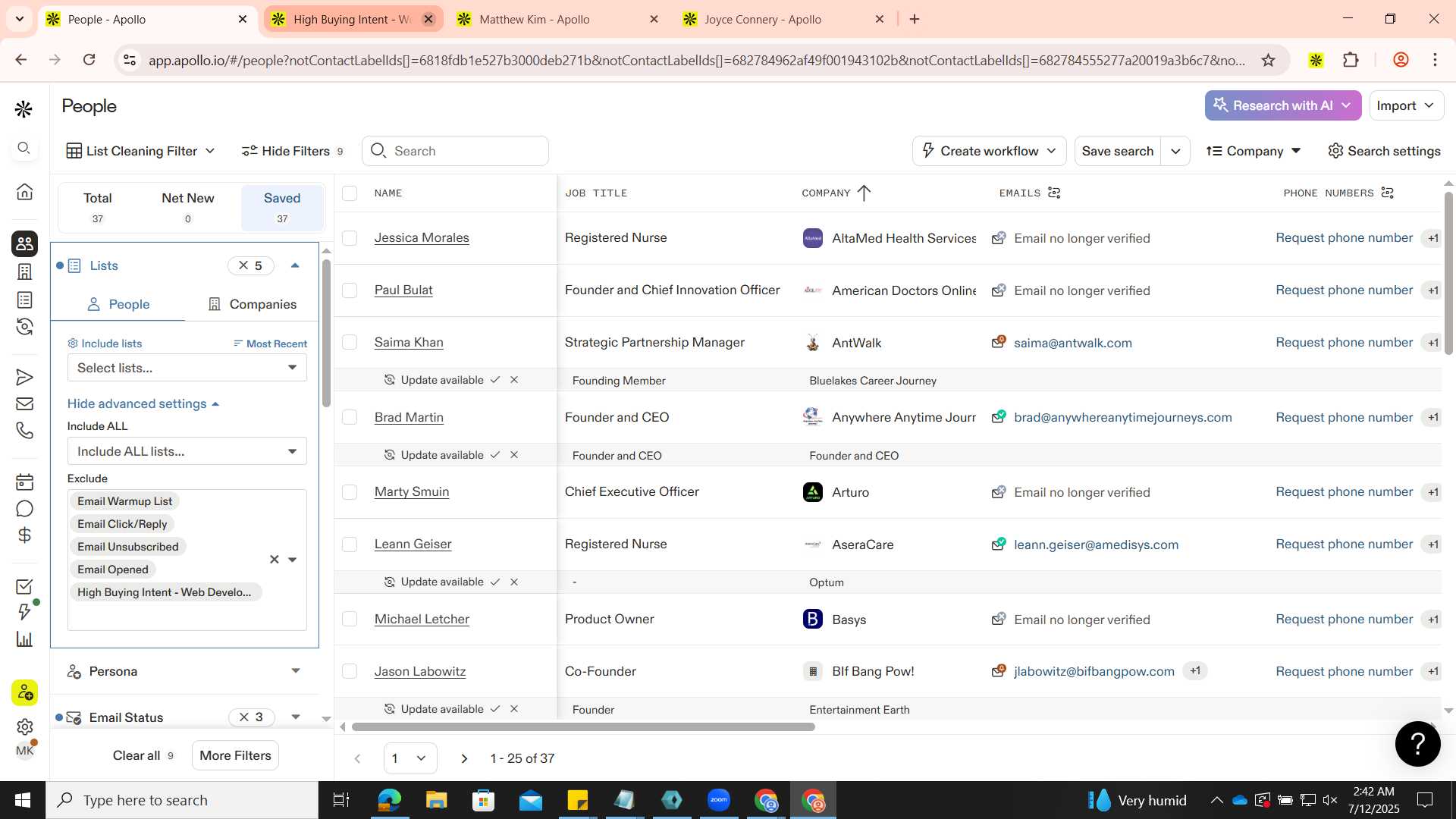The height and width of the screenshot is (819, 1456).
Task: Go to Home via house icon
Action: [24, 192]
